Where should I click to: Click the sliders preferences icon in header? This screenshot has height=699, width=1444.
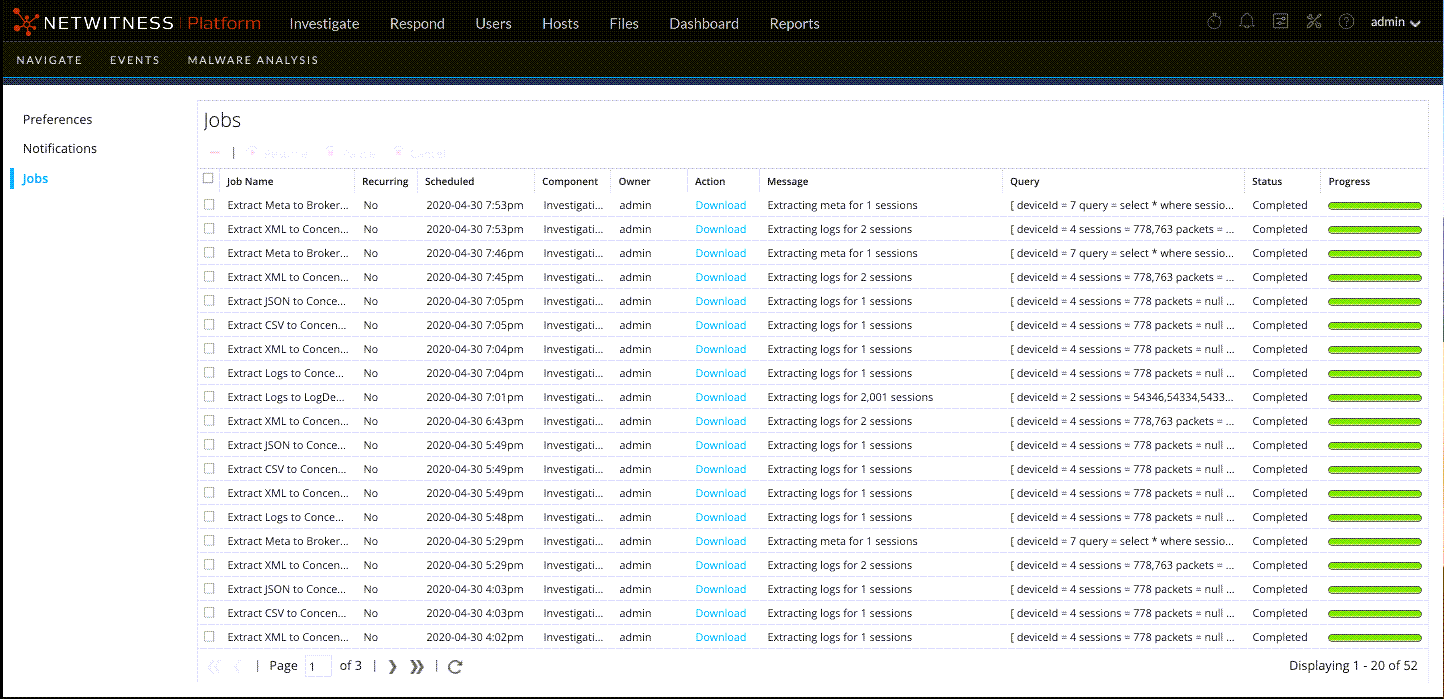[x=1280, y=22]
